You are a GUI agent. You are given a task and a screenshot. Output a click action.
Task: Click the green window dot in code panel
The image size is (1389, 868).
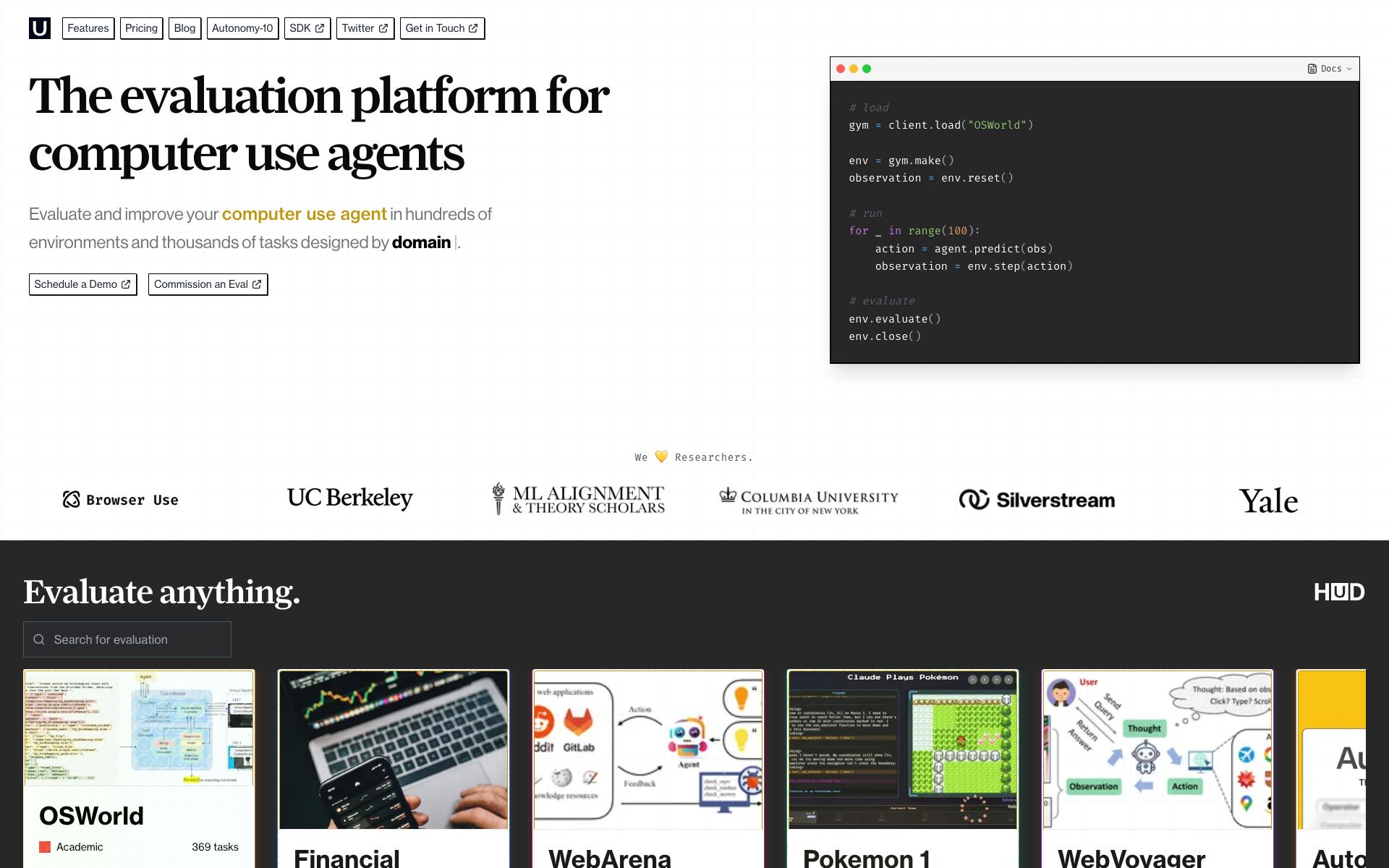[x=867, y=69]
